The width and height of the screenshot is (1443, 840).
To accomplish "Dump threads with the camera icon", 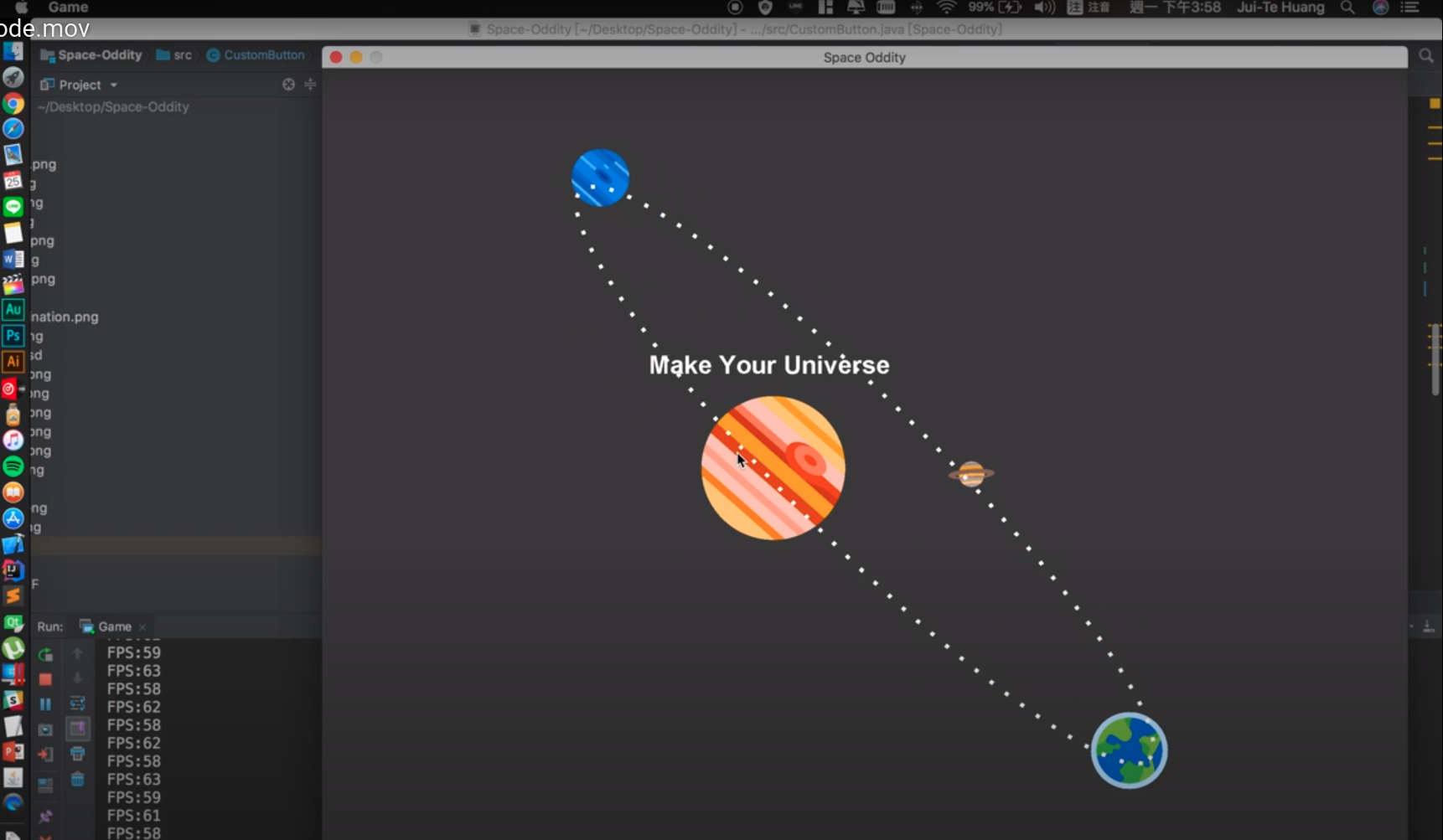I will point(45,730).
